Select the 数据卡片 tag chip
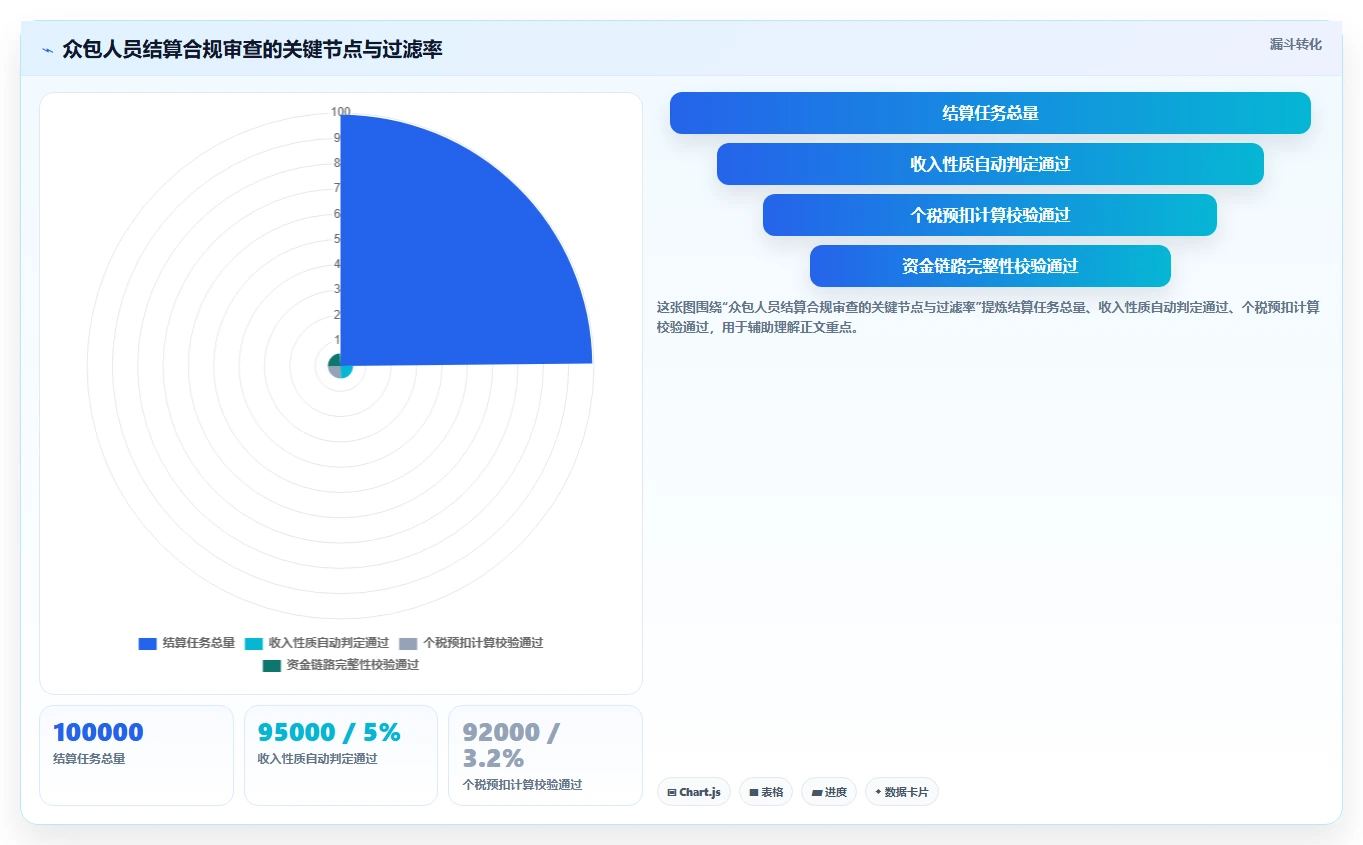The height and width of the screenshot is (845, 1363). [902, 792]
